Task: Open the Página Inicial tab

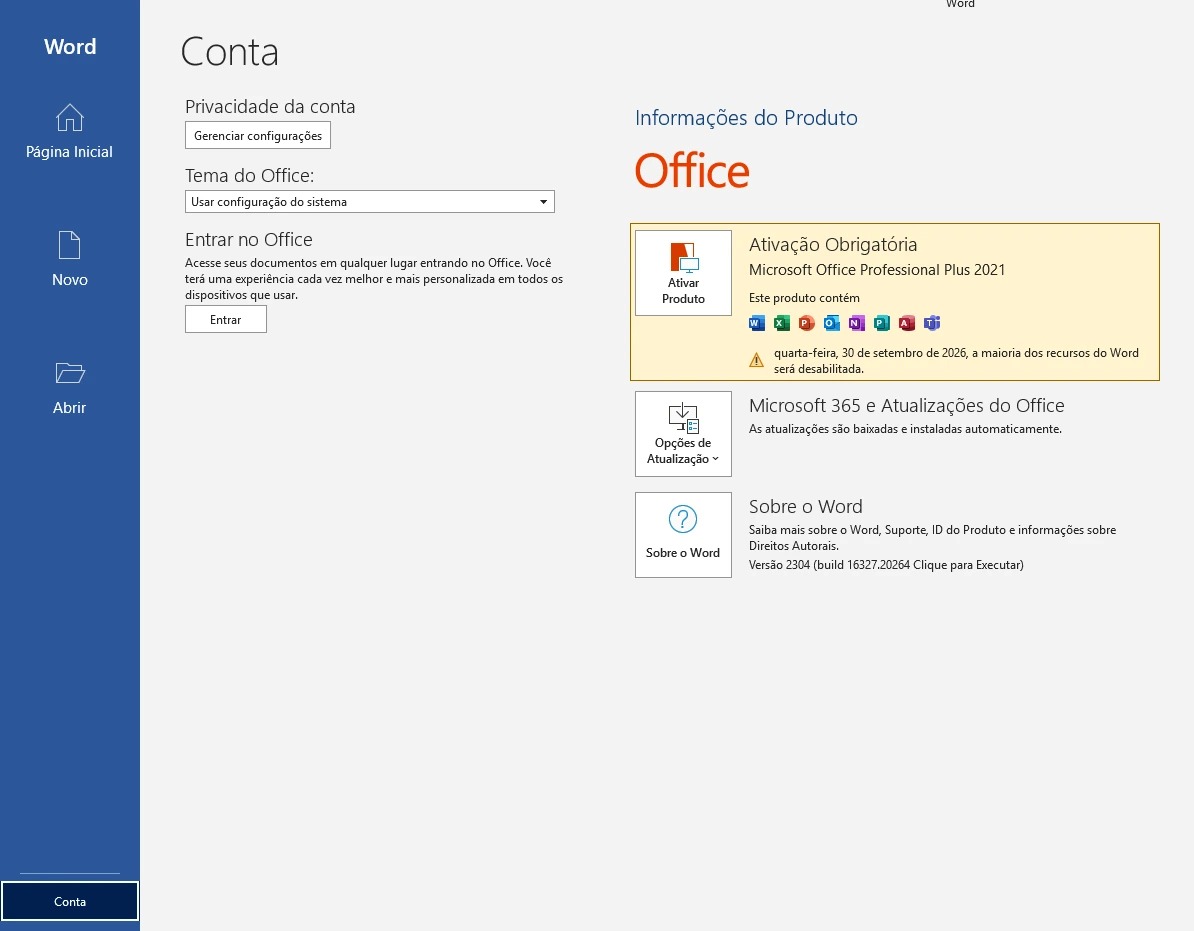Action: click(69, 131)
